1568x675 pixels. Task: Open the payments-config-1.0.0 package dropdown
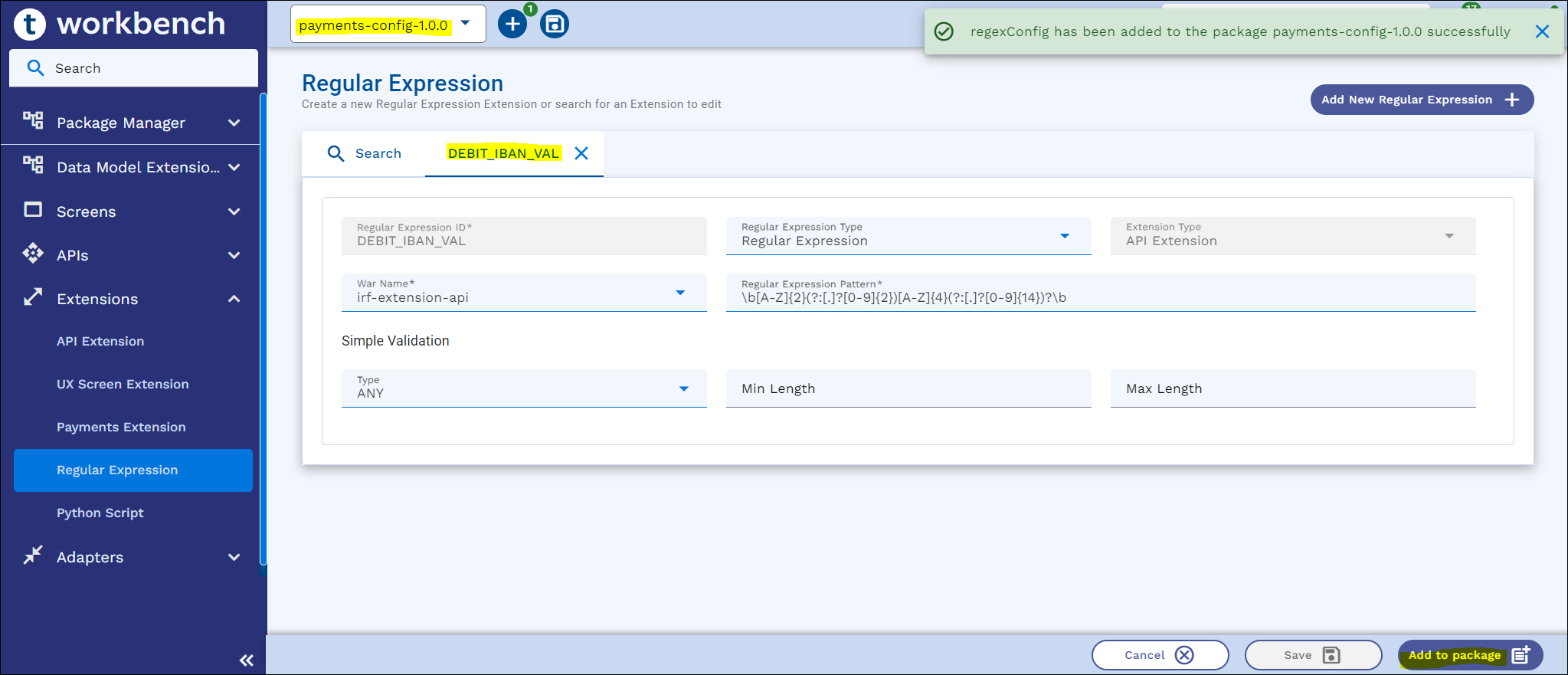(465, 24)
